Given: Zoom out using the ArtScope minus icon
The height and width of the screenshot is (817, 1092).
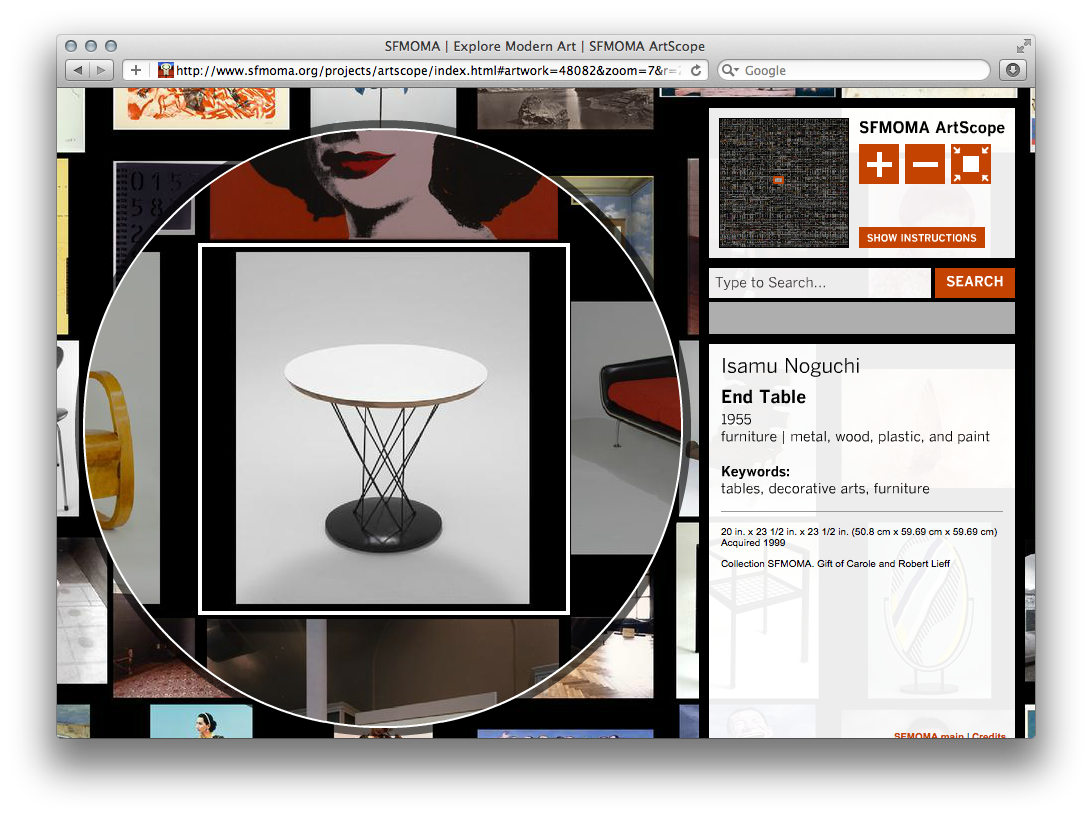Looking at the screenshot, I should (924, 163).
